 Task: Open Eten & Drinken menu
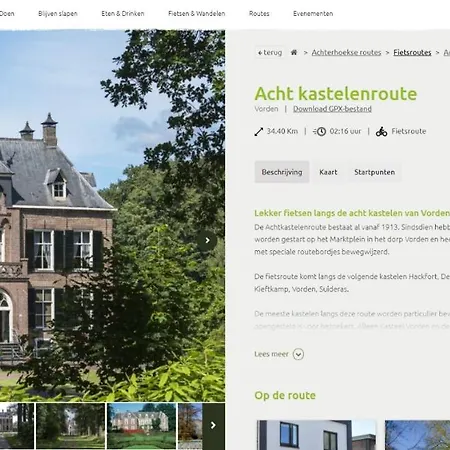[123, 14]
